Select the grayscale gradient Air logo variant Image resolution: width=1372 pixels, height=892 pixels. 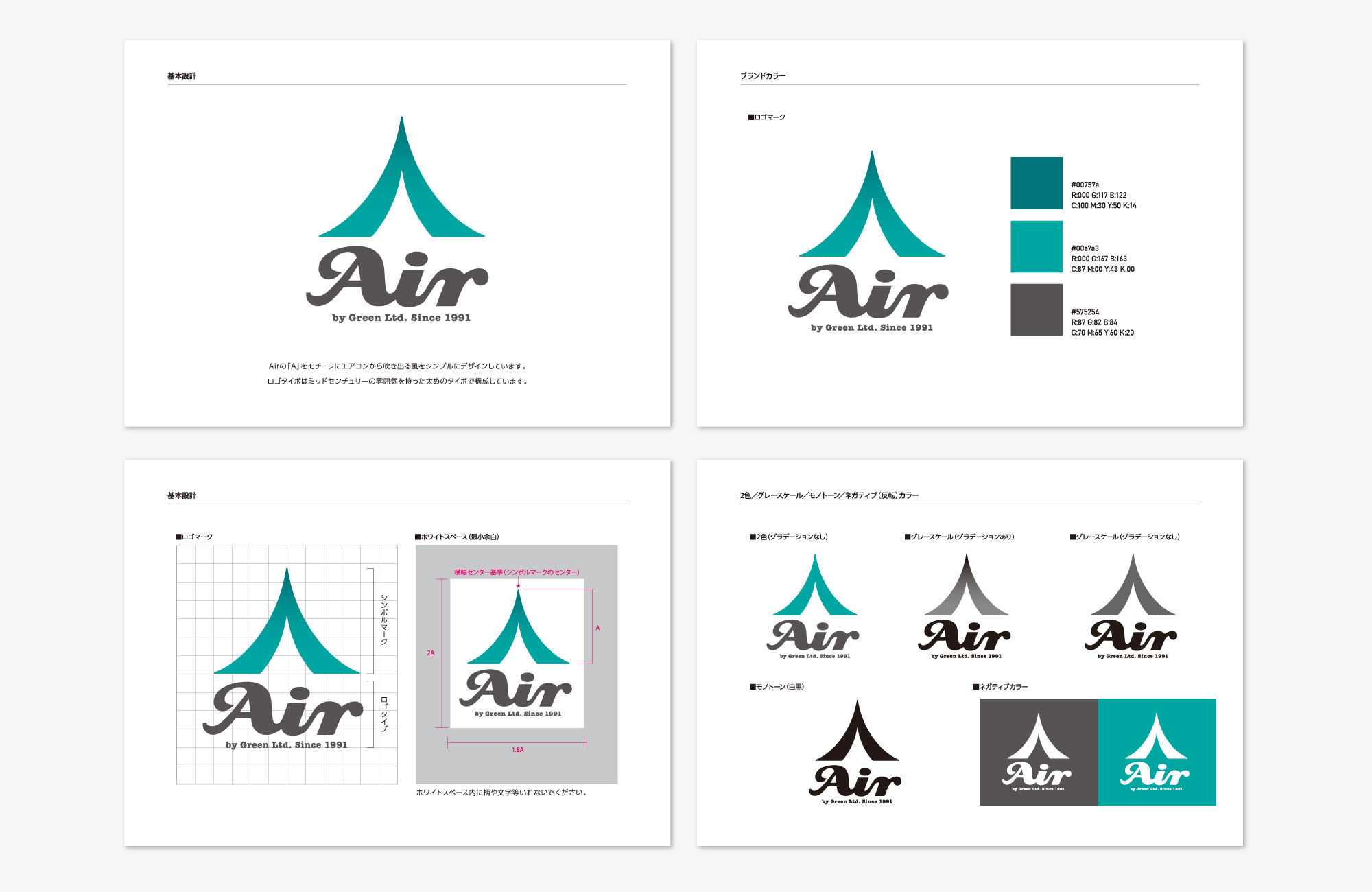965,607
